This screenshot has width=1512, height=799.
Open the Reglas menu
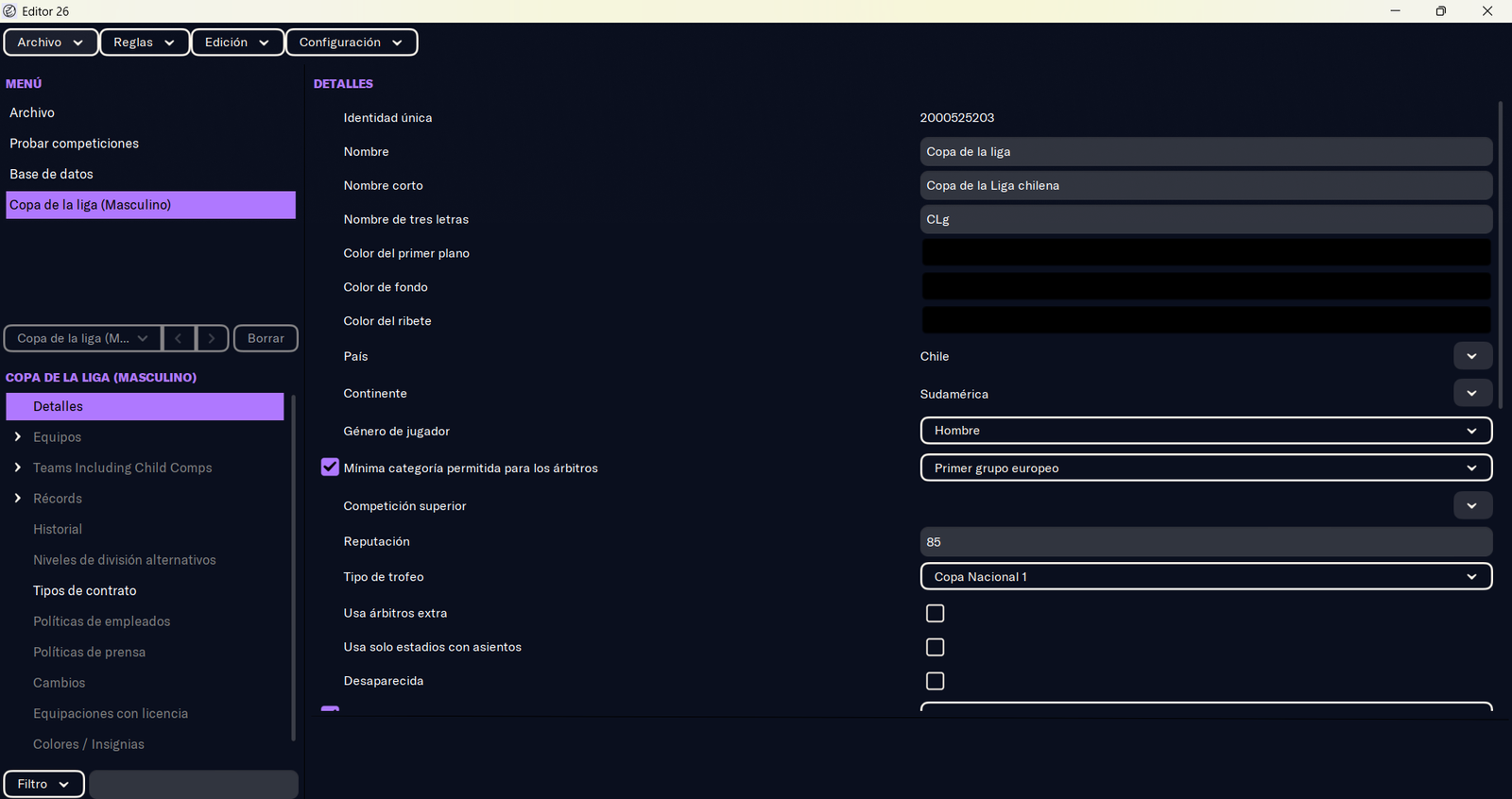(144, 42)
